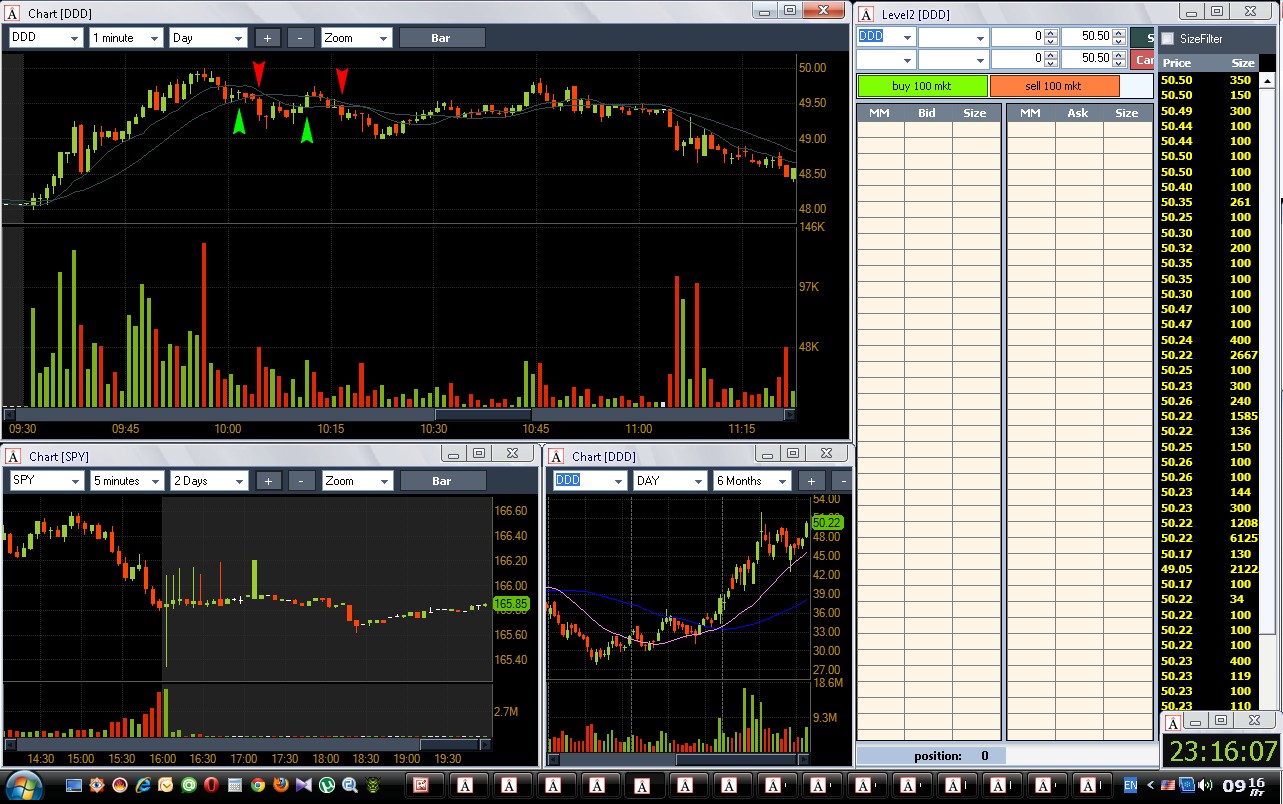The width and height of the screenshot is (1283, 804).
Task: Click the A logo icon in lower Chart [DDD] title bar
Action: (x=556, y=456)
